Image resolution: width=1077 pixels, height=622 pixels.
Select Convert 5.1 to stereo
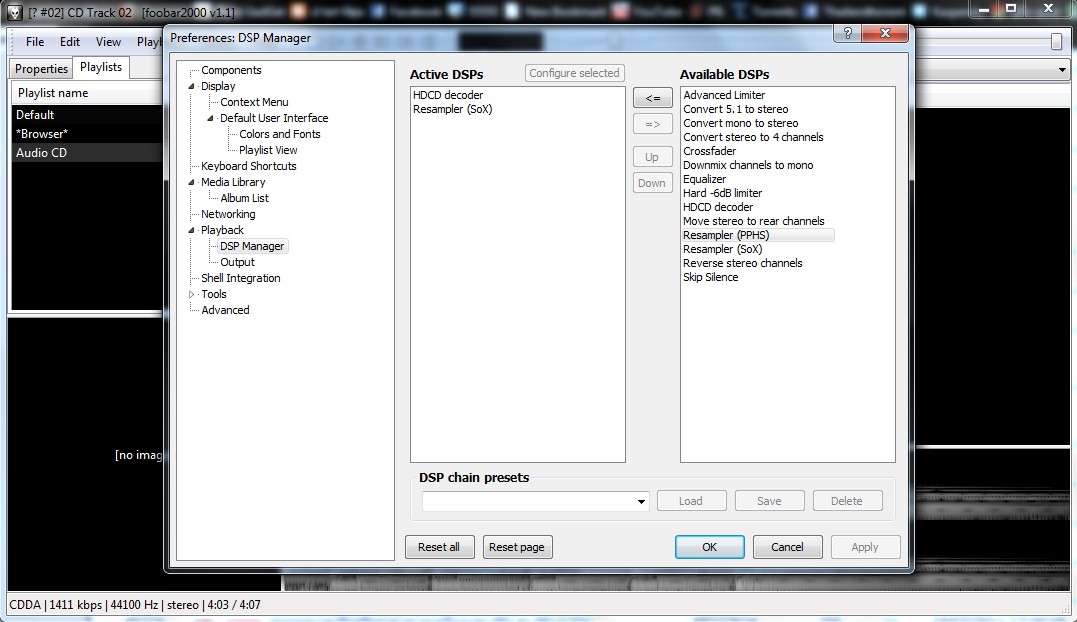pos(736,109)
